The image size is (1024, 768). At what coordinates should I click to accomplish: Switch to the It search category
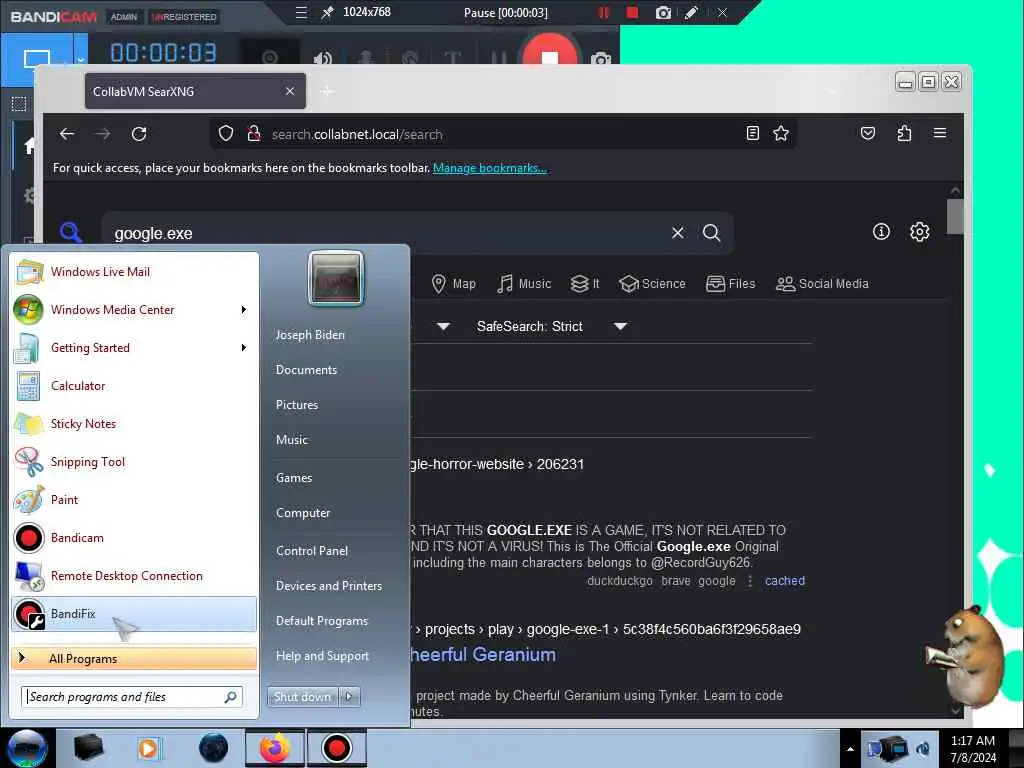tap(585, 284)
